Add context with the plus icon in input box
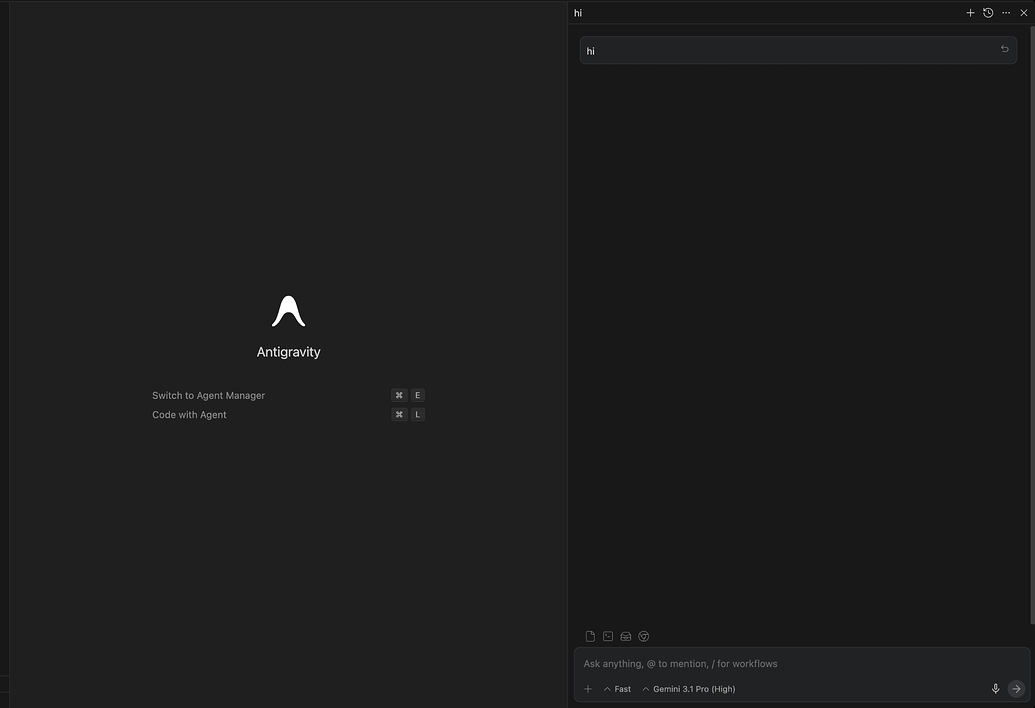Image resolution: width=1035 pixels, height=708 pixels. coord(588,689)
